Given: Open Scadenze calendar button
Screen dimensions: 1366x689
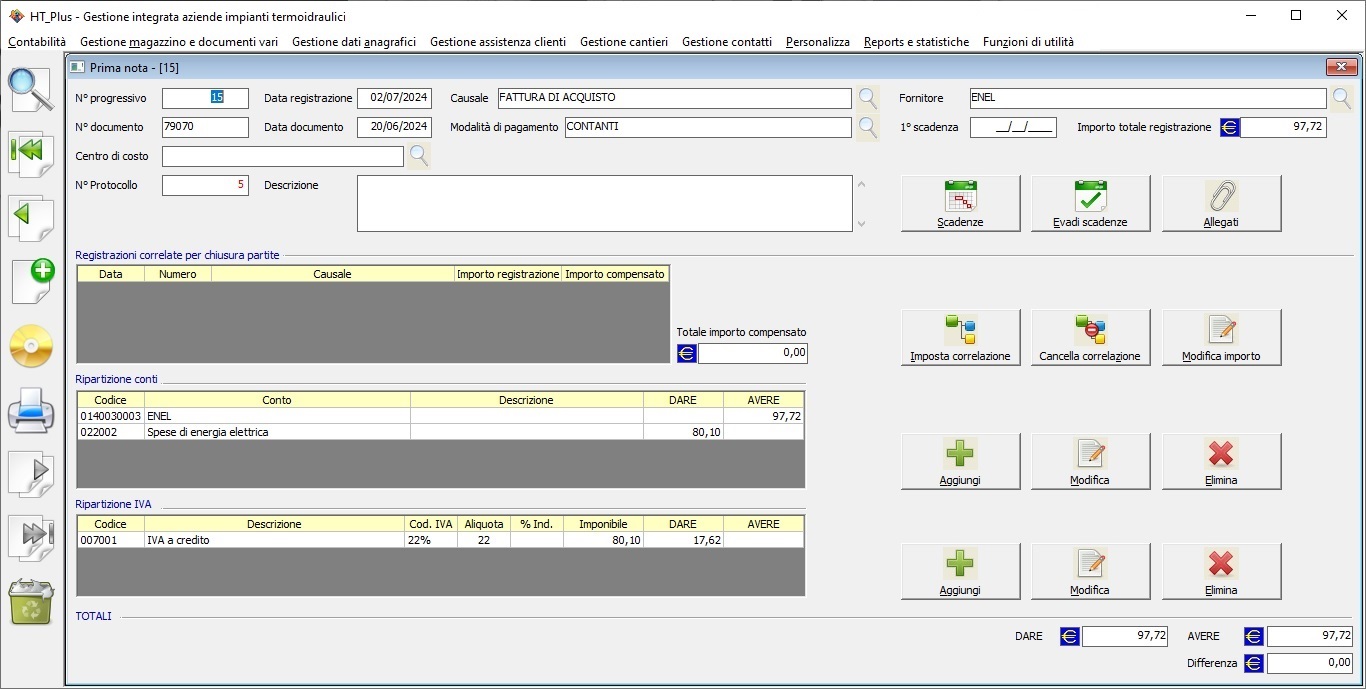Looking at the screenshot, I should [x=960, y=204].
